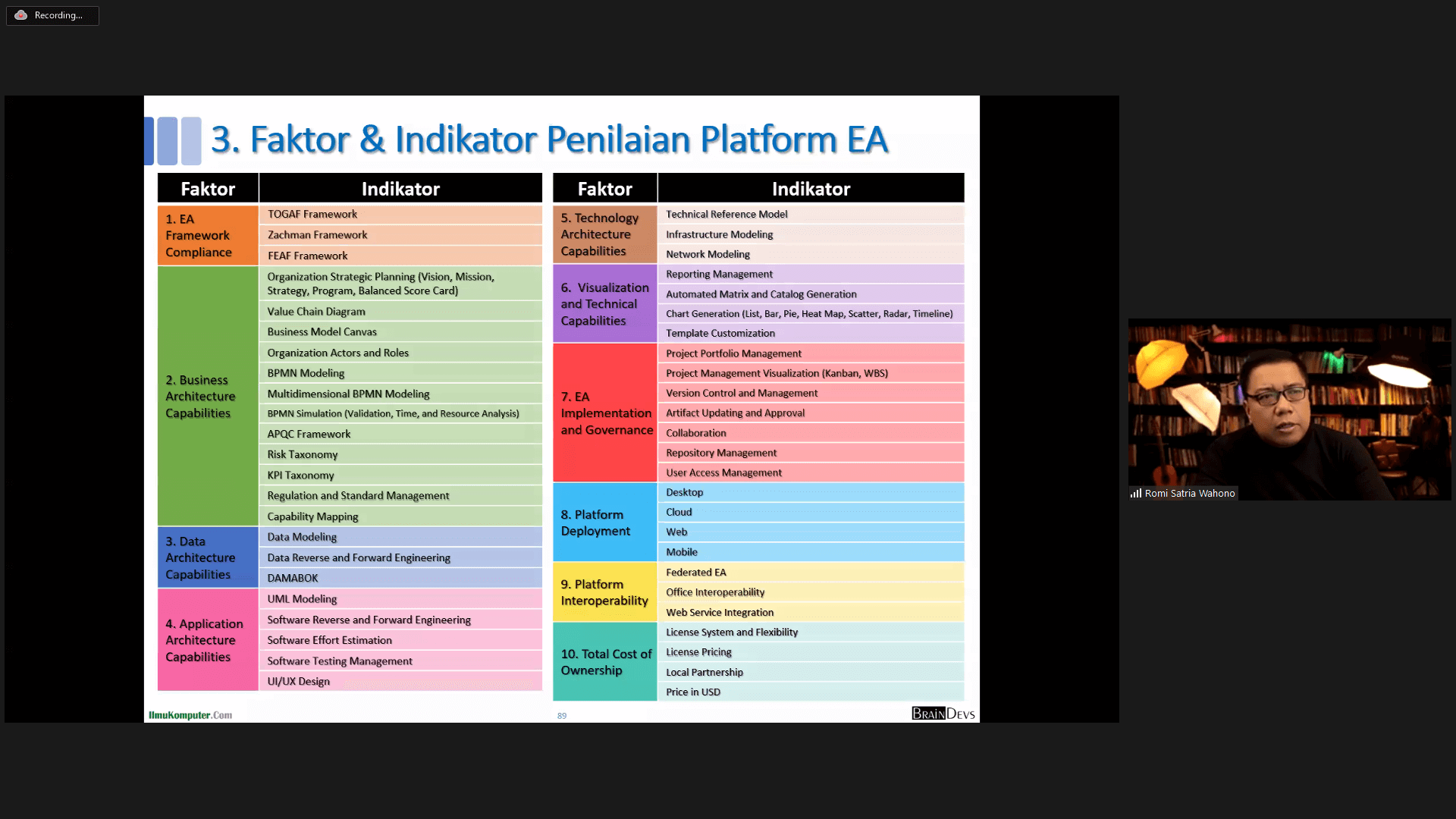
Task: Click the TOGAF Framework indicator row
Action: click(x=400, y=215)
